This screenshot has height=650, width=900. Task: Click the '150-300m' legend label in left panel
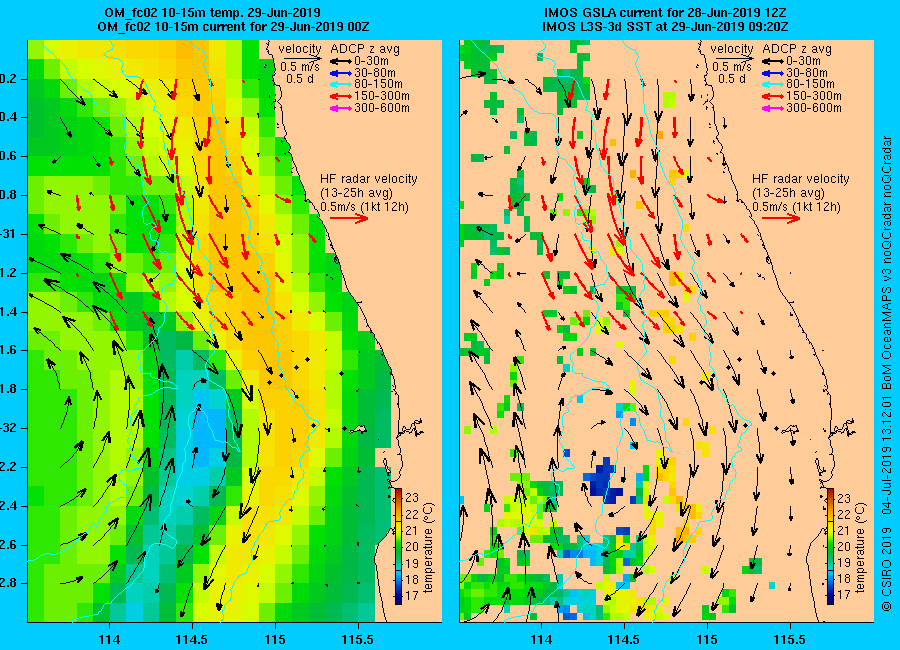coord(382,96)
